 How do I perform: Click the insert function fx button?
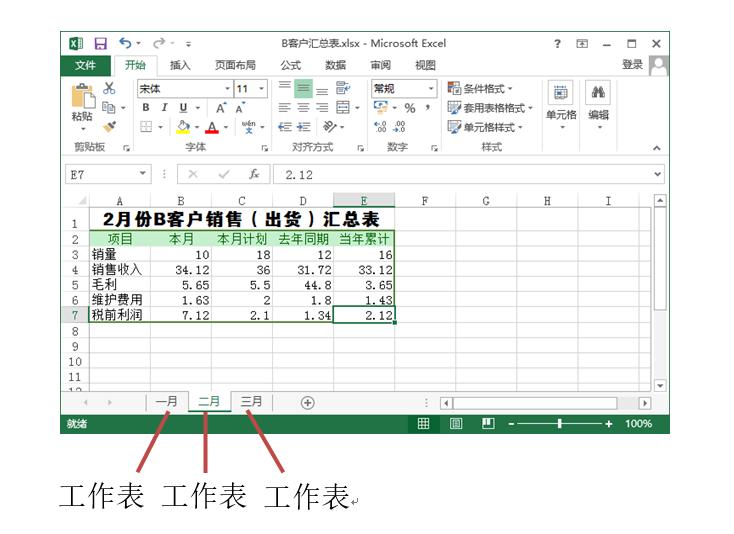tap(254, 174)
